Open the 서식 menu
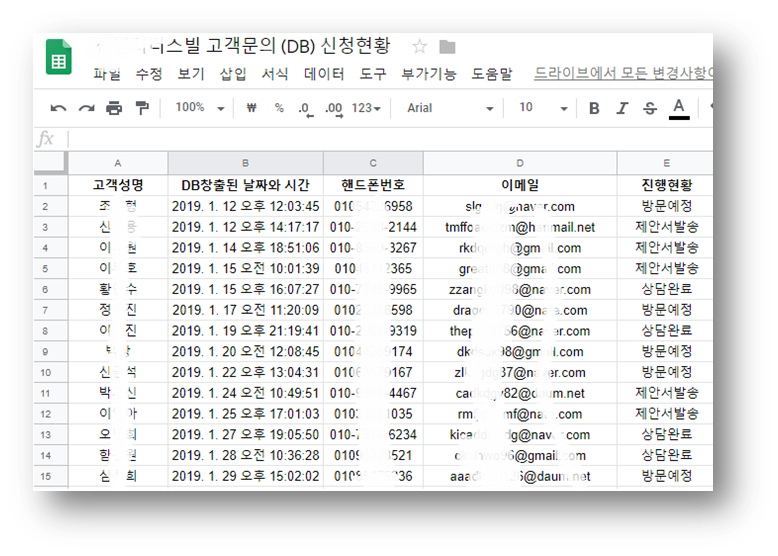The height and width of the screenshot is (556, 778). click(x=275, y=74)
